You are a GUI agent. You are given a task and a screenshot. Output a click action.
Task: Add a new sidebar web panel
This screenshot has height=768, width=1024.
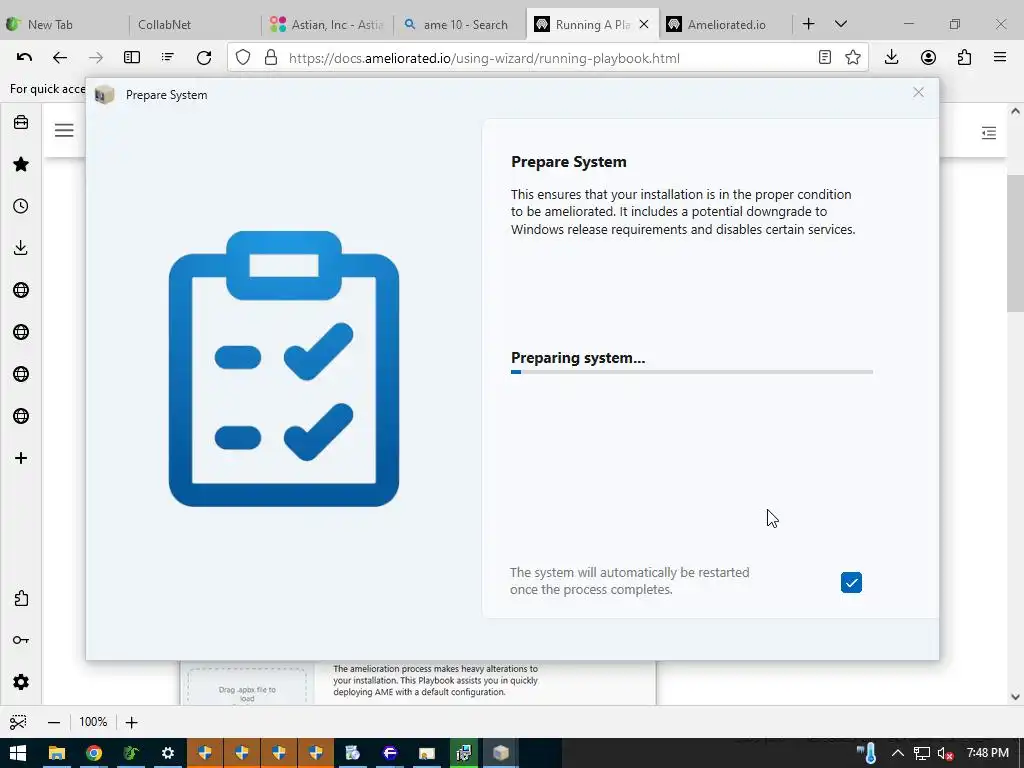pyautogui.click(x=21, y=458)
